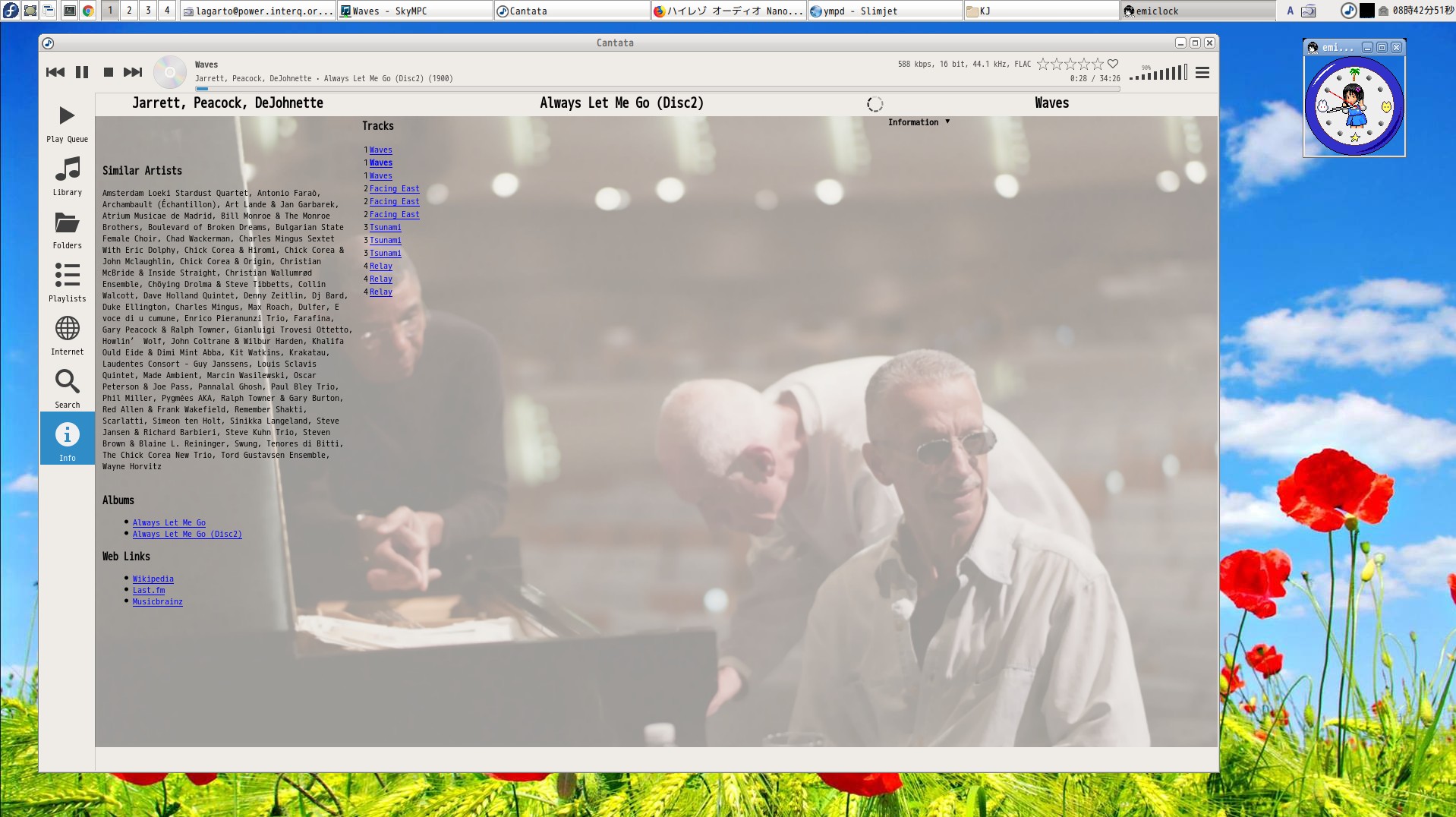Open the Library view
This screenshot has width=1456, height=817.
(67, 176)
